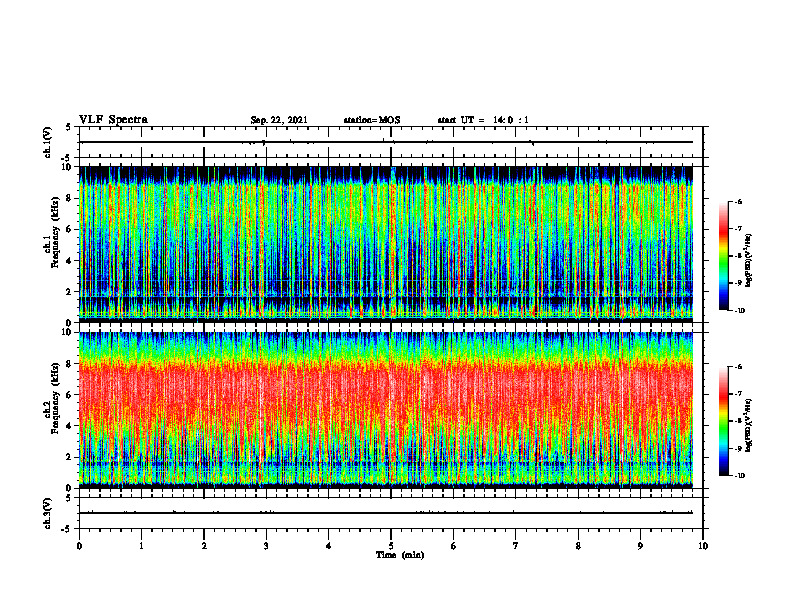Select the date "Sep. 22, 2021"
The width and height of the screenshot is (792, 612).
pyautogui.click(x=279, y=120)
